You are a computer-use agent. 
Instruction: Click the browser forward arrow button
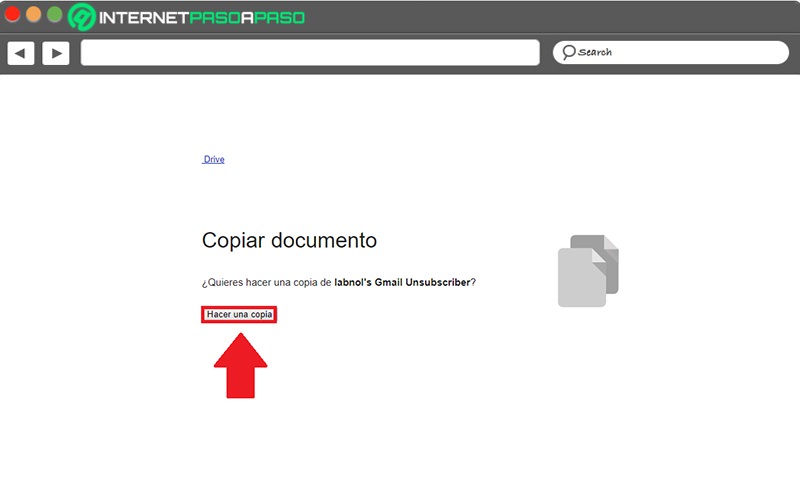(x=56, y=53)
